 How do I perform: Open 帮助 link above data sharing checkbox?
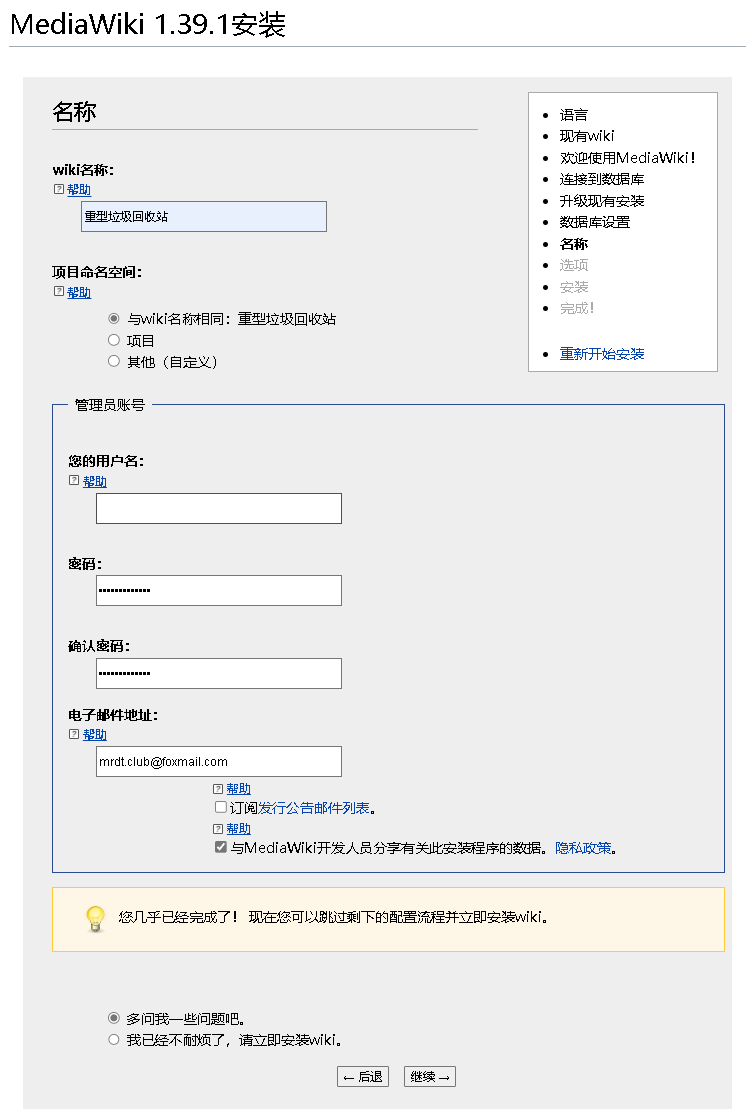coord(238,828)
